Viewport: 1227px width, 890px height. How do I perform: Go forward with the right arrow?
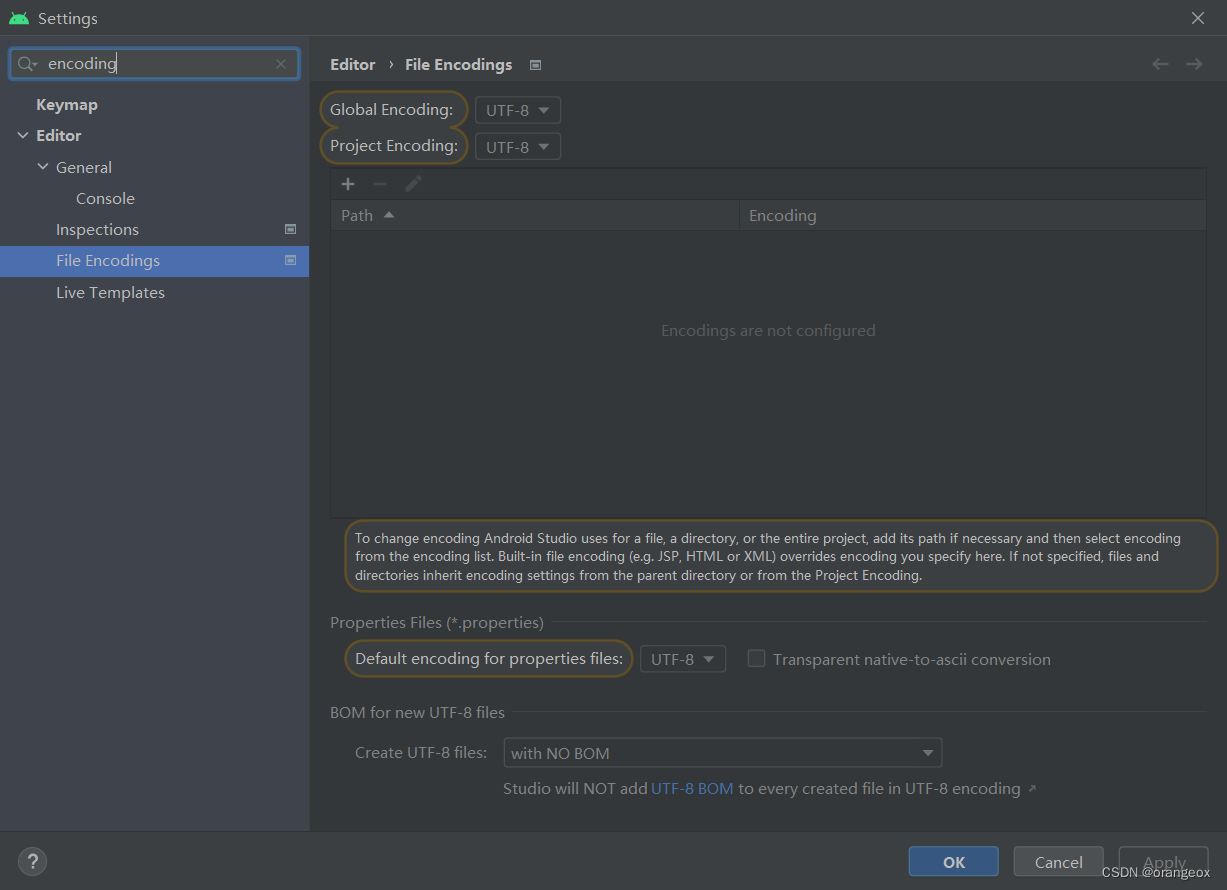point(1194,64)
